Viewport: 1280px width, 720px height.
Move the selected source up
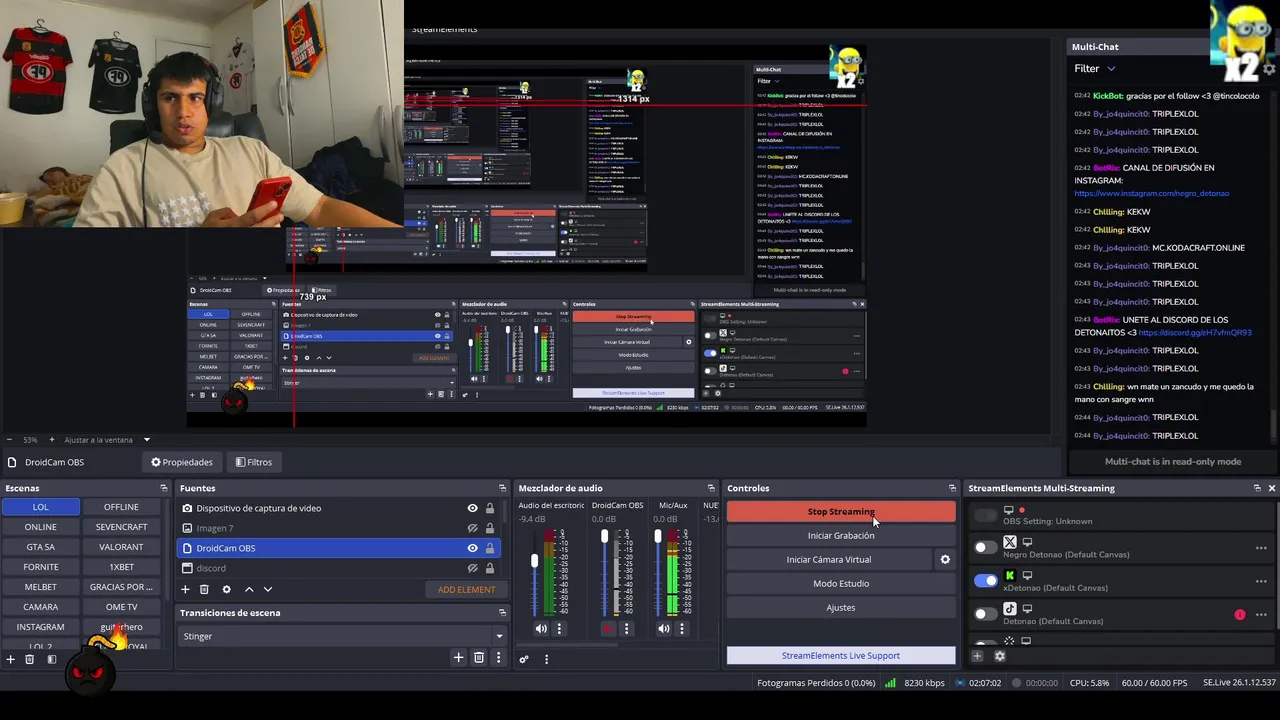(249, 589)
